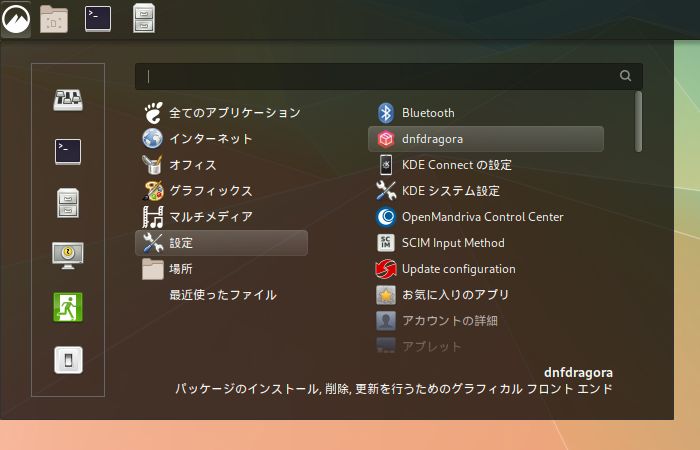Screen dimensions: 700x450
Task: Launch Update configuration
Action: click(486, 269)
